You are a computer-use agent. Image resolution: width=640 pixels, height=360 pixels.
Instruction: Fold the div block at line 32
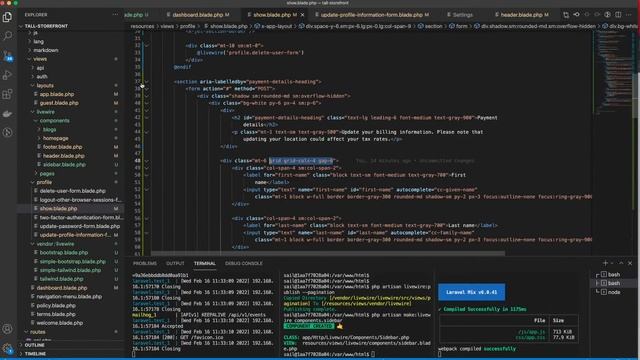(147, 46)
